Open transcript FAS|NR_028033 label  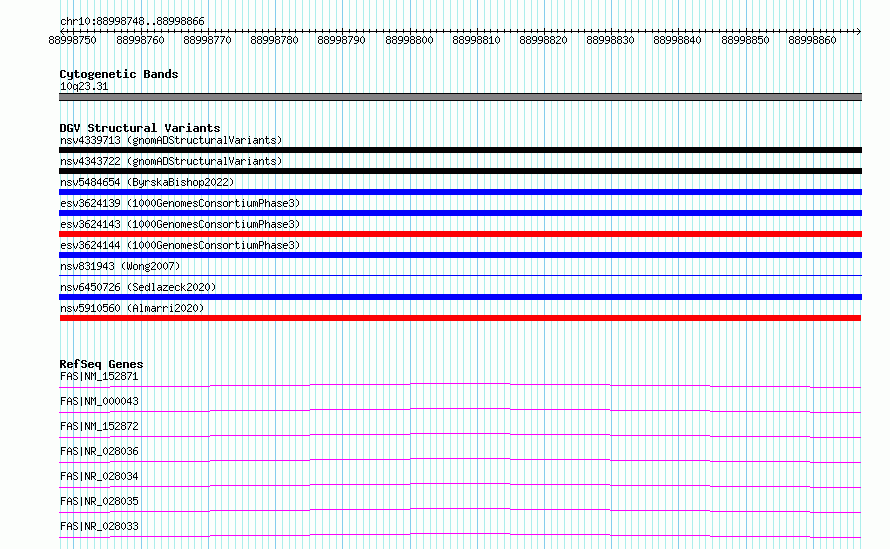pos(99,526)
